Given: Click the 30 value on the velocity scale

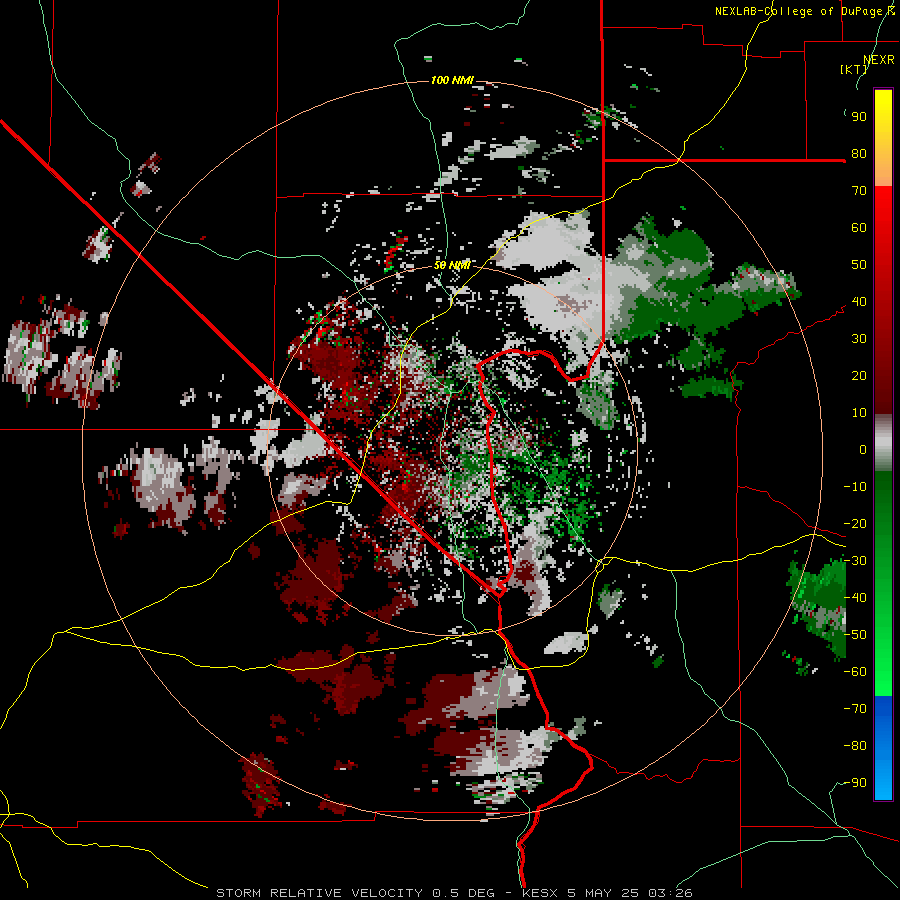Looking at the screenshot, I should tap(859, 339).
